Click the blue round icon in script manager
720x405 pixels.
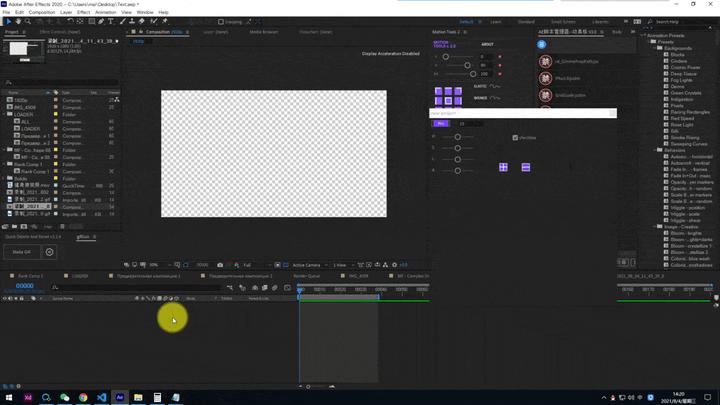coord(542,44)
